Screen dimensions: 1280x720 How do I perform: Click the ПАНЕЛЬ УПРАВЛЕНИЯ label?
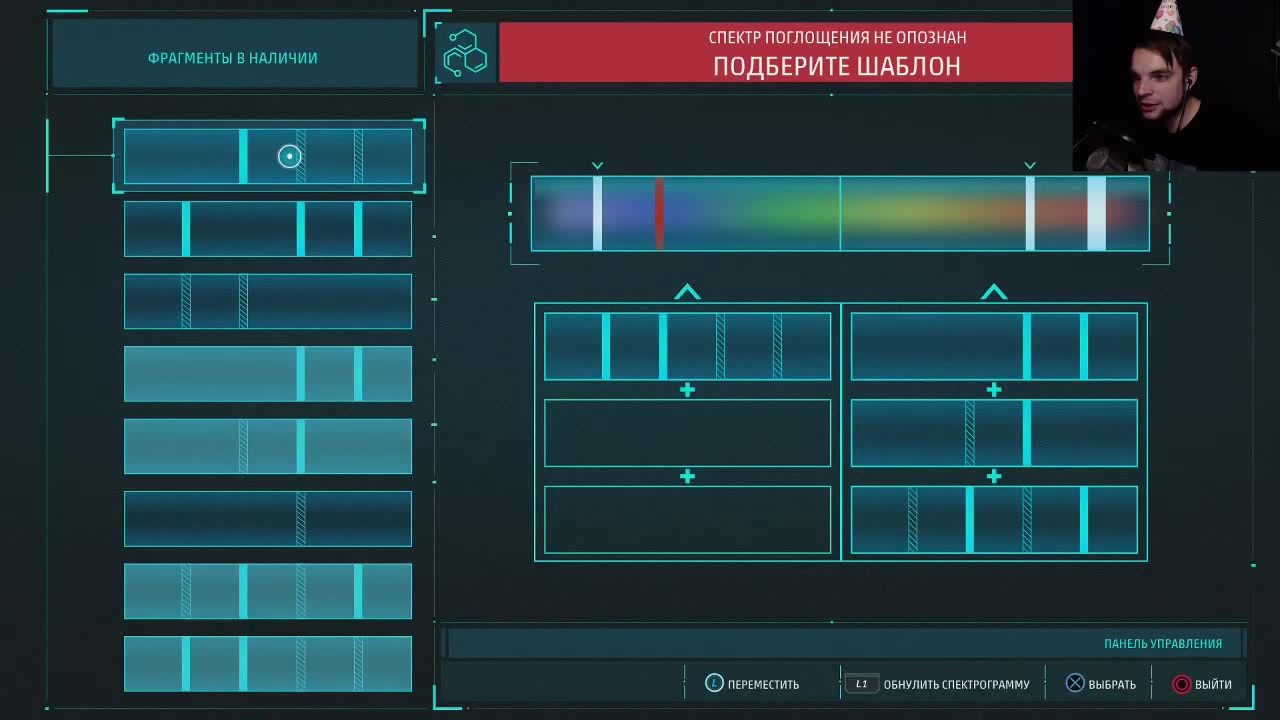(1162, 643)
